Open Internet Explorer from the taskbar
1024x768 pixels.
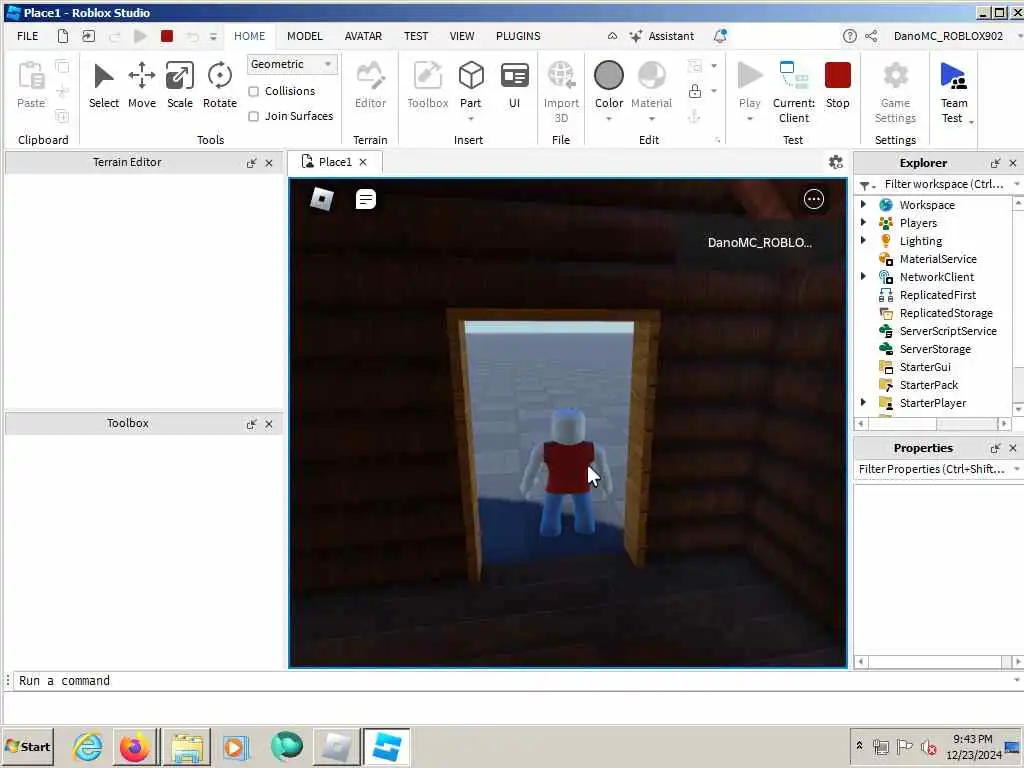88,746
